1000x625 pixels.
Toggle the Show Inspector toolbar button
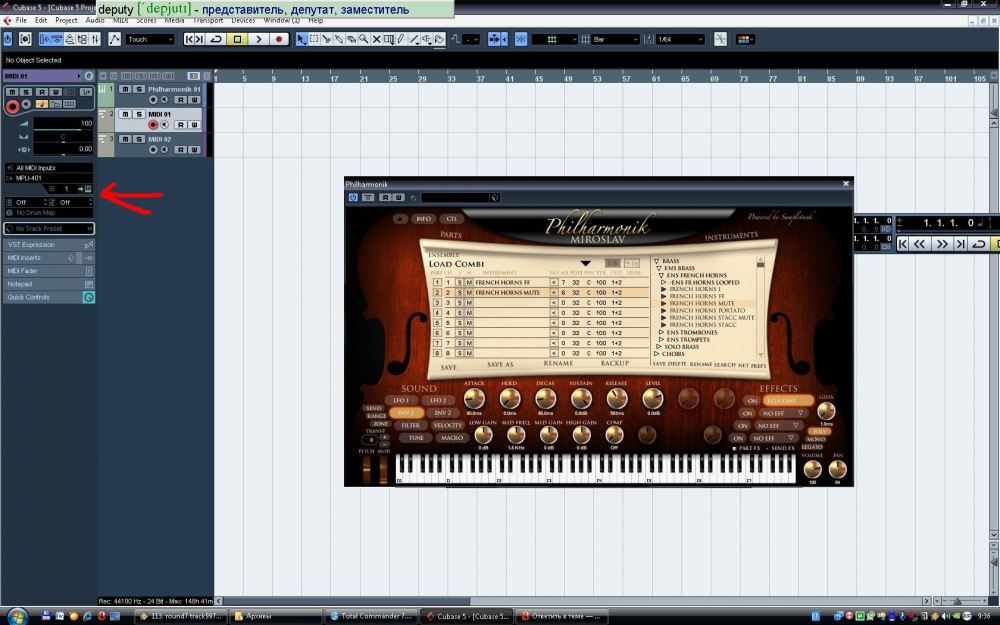tap(45, 40)
